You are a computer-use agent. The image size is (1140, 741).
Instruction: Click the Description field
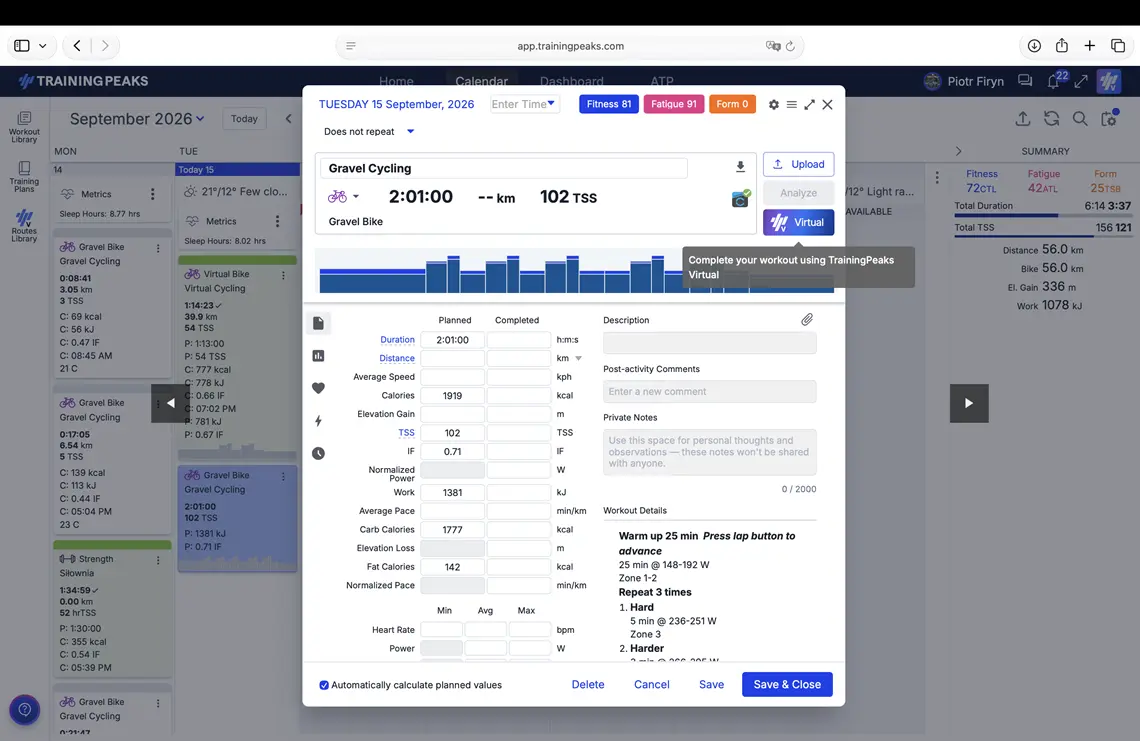[x=710, y=343]
